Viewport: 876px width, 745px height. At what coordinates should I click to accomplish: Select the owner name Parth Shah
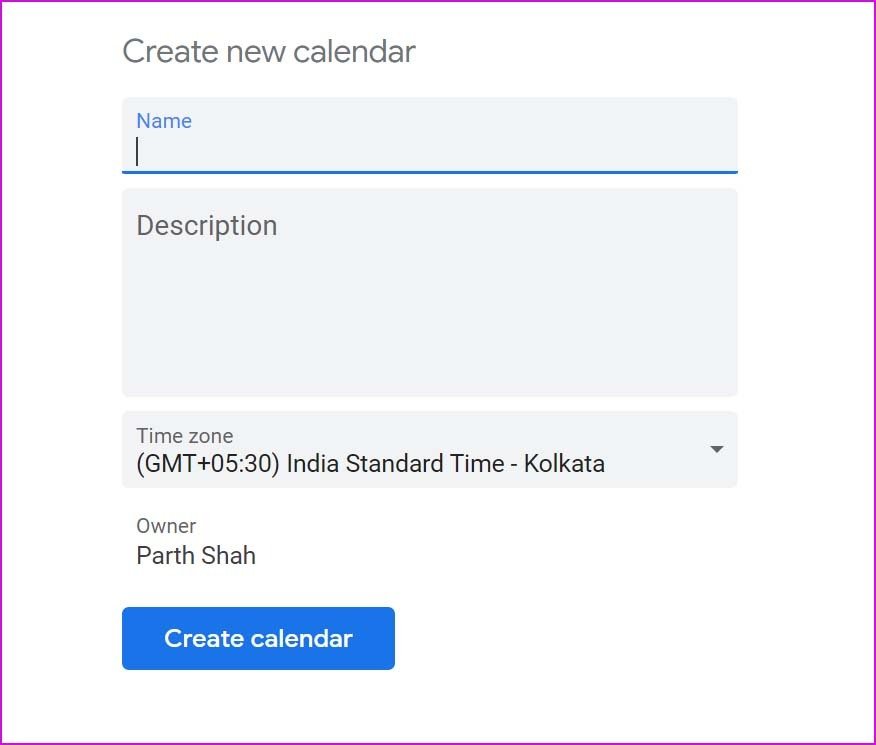[196, 556]
